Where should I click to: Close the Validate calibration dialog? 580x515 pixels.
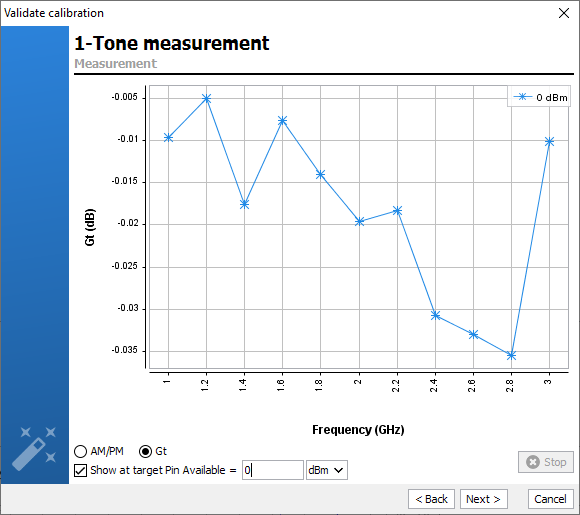click(x=564, y=13)
